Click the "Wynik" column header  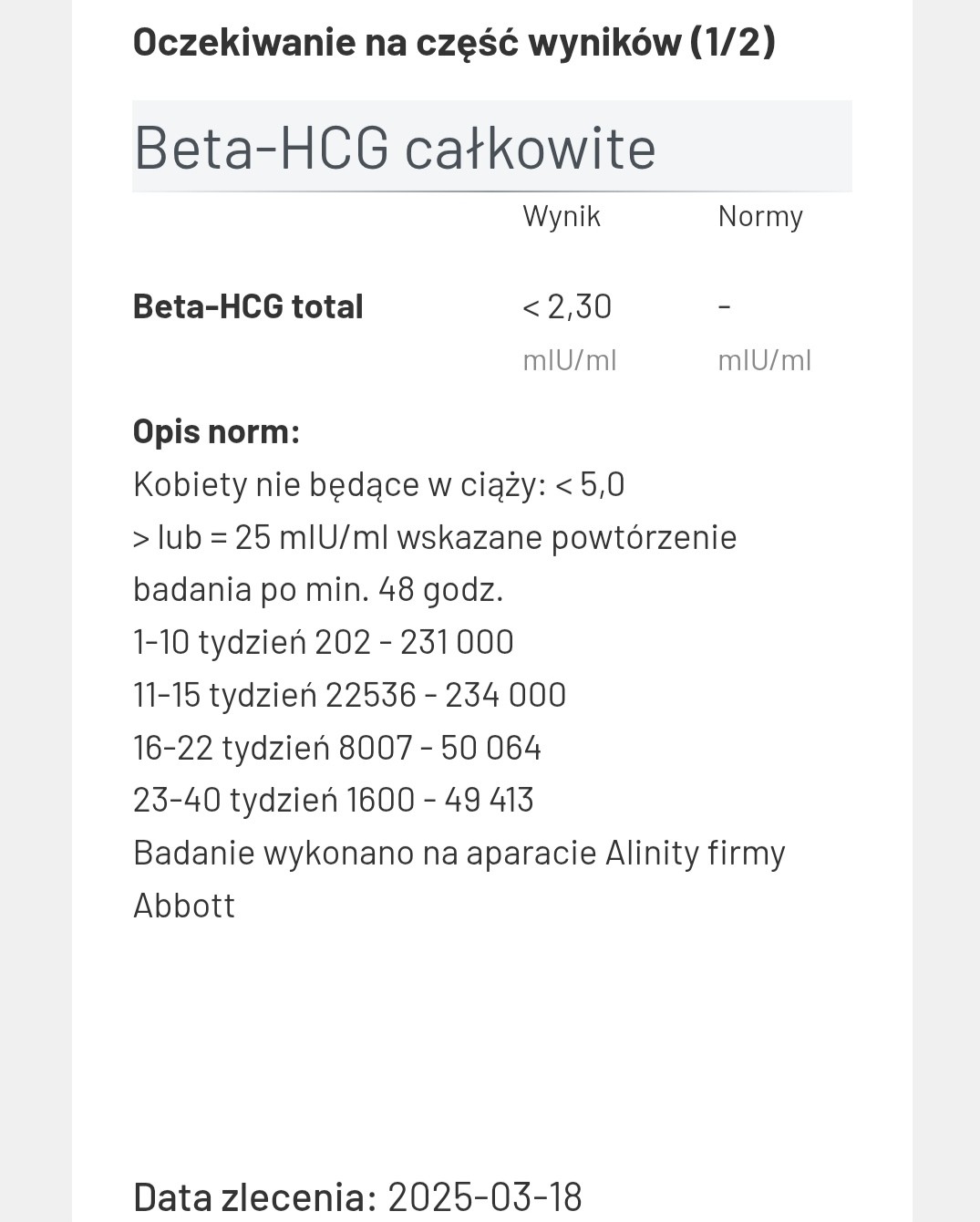coord(562,217)
